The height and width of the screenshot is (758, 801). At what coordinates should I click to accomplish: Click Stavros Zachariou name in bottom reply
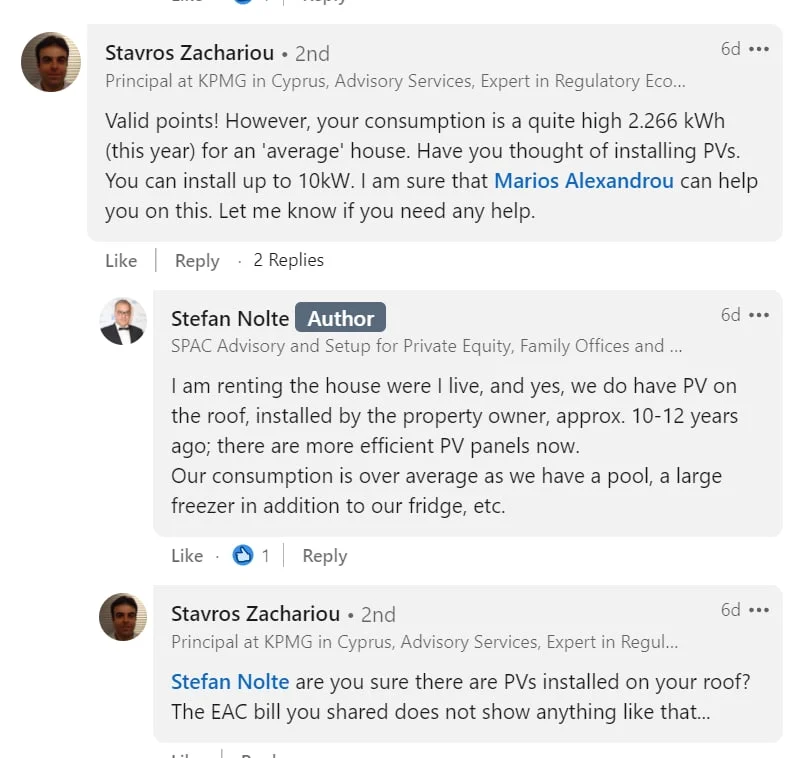click(255, 613)
